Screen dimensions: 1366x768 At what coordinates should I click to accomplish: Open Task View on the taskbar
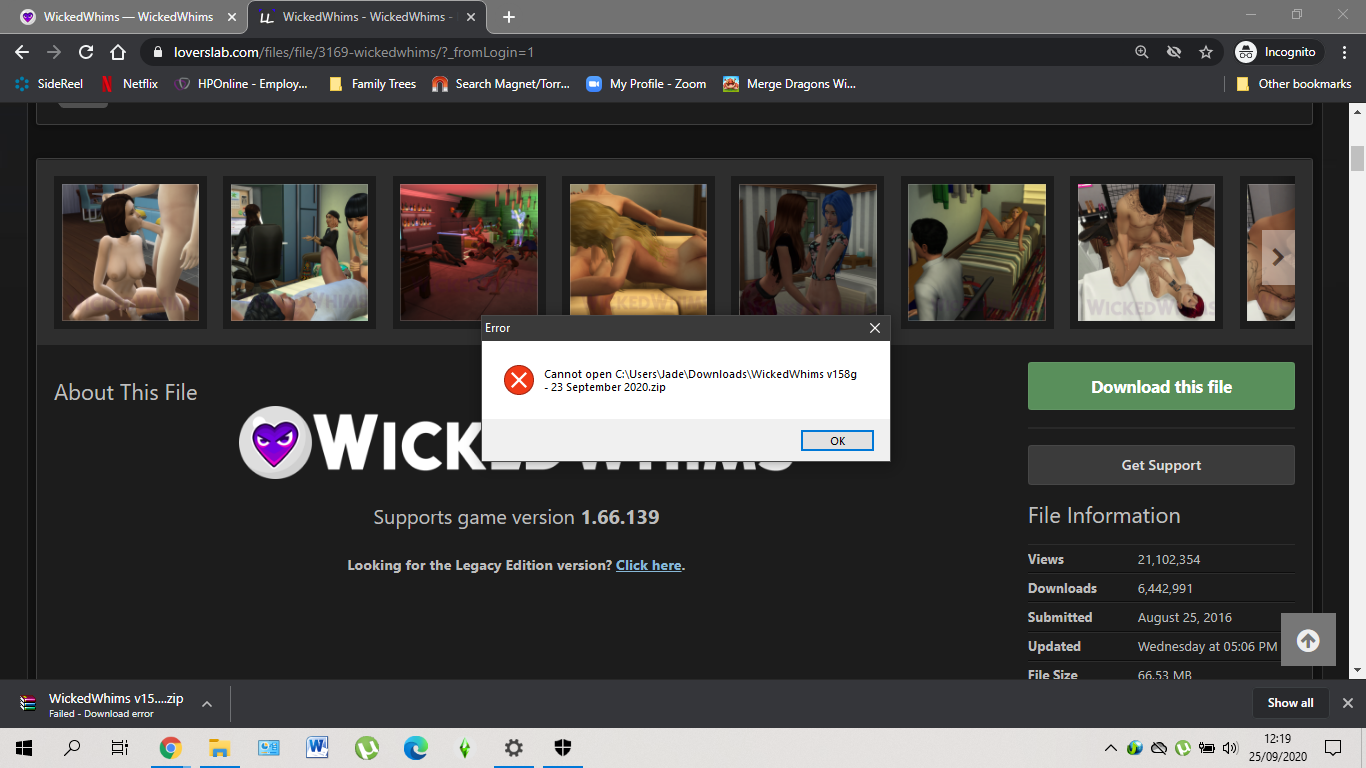click(x=120, y=747)
